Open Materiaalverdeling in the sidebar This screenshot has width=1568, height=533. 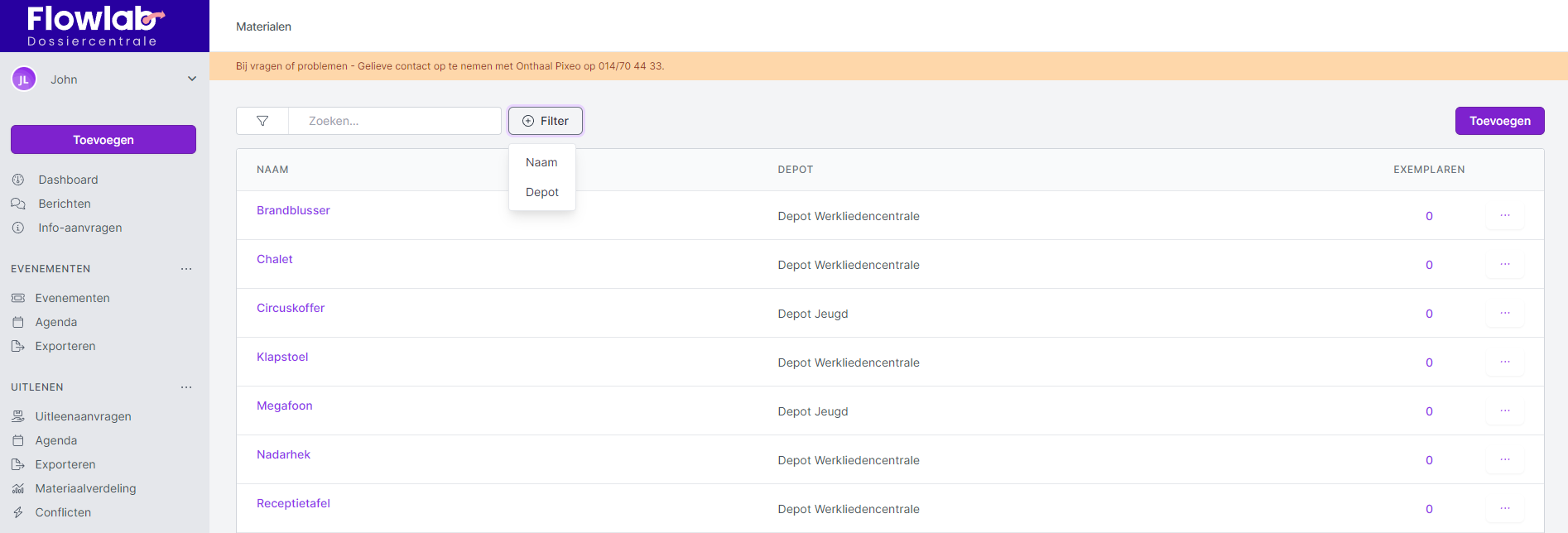pos(85,488)
